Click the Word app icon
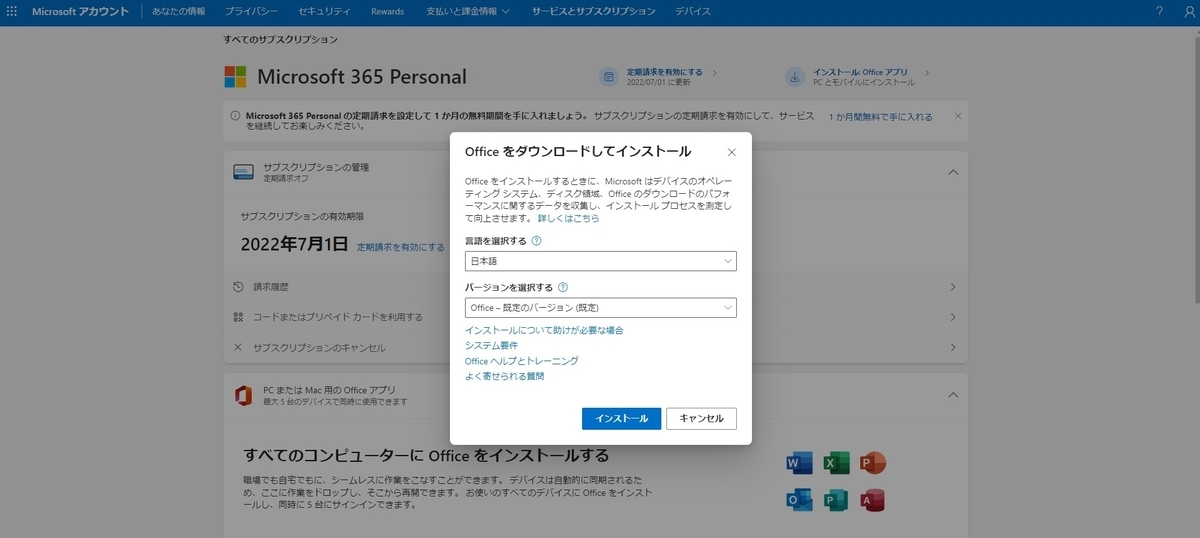The image size is (1200, 538). click(799, 463)
